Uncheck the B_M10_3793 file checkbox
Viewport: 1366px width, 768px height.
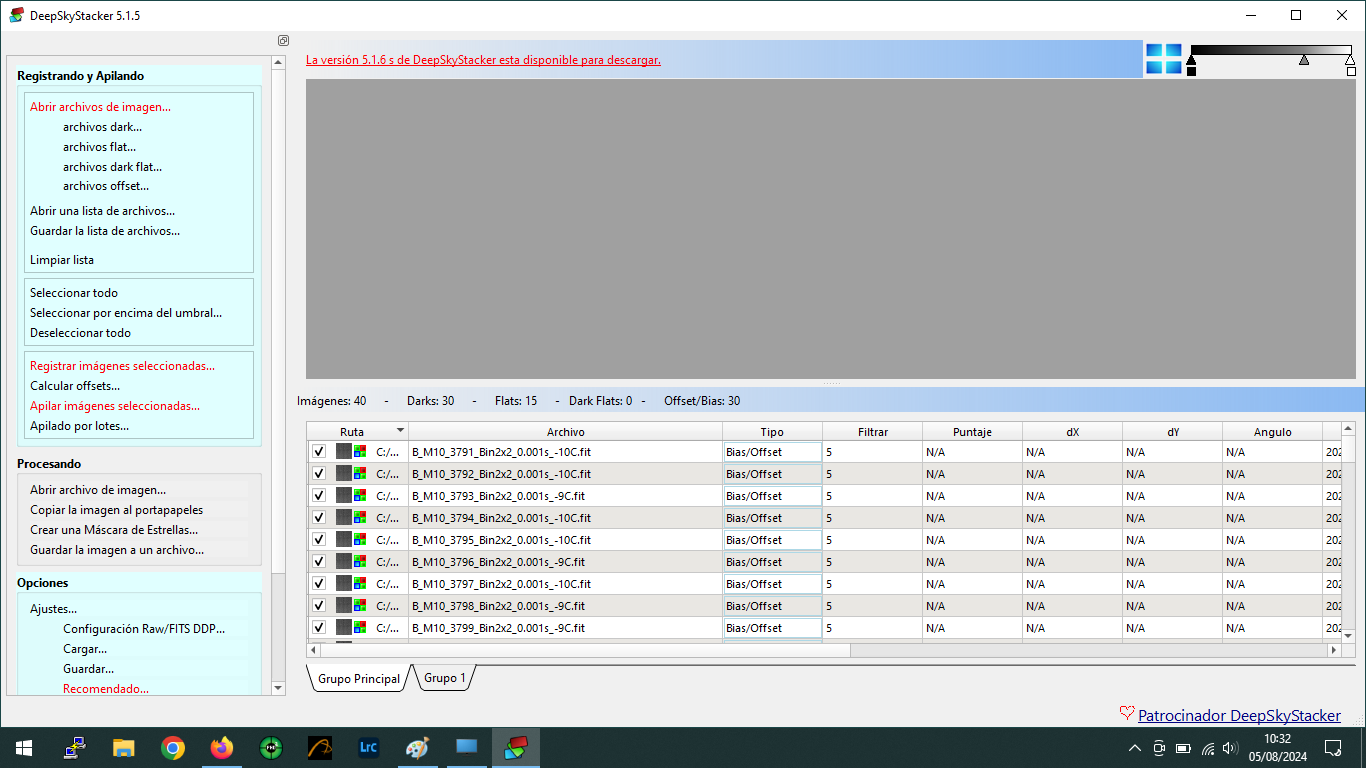point(319,495)
